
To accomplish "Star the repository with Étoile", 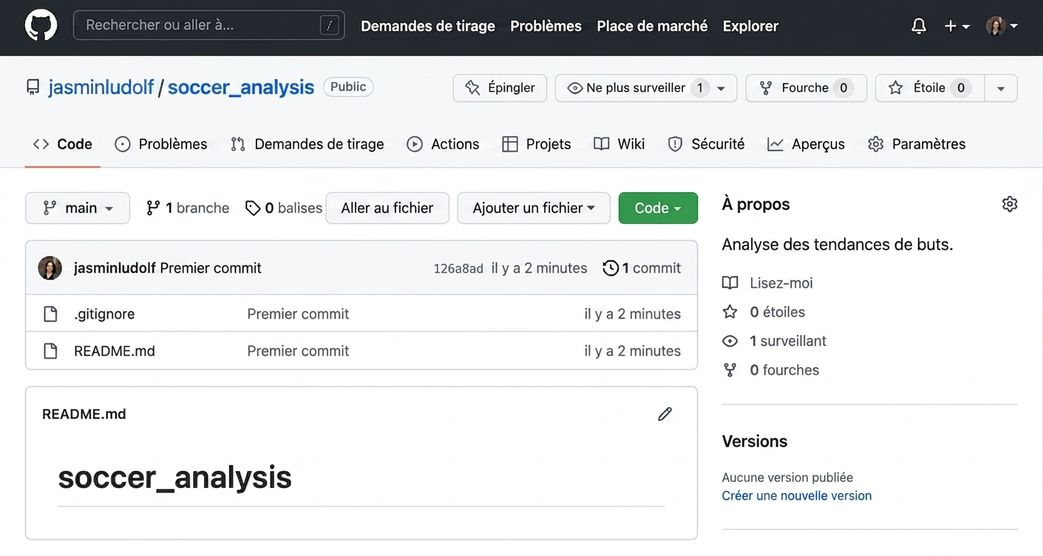I will [930, 88].
